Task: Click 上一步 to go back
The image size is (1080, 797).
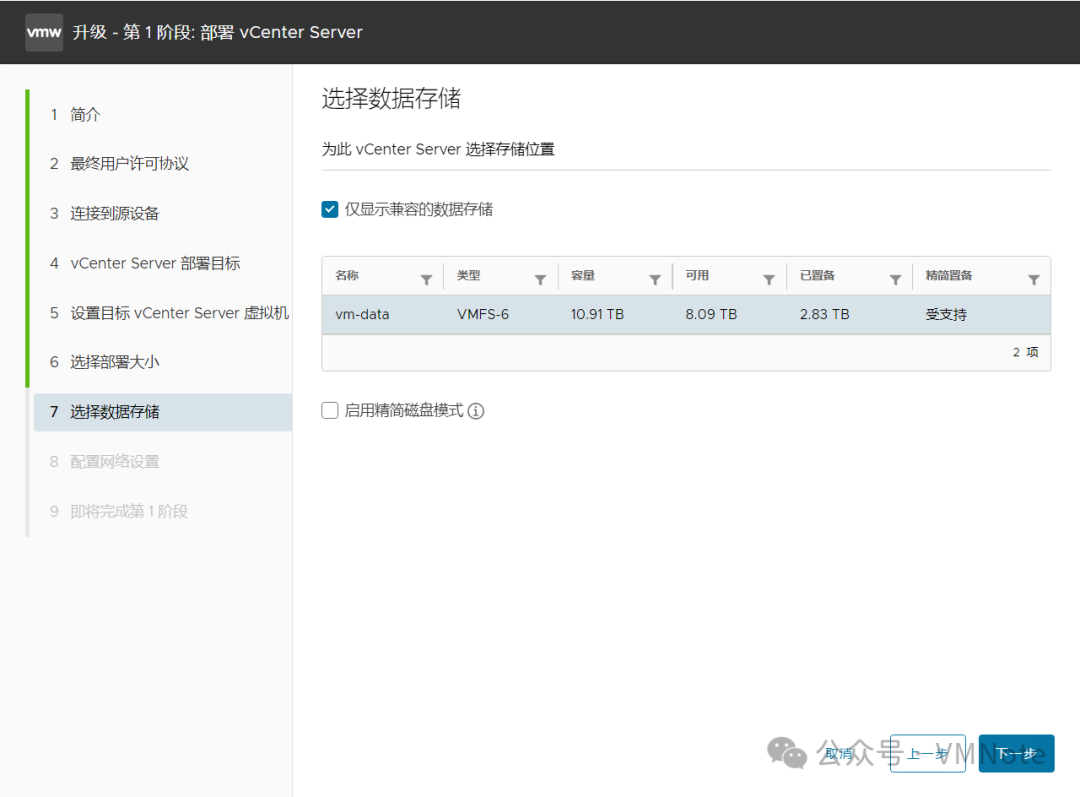Action: [x=928, y=754]
